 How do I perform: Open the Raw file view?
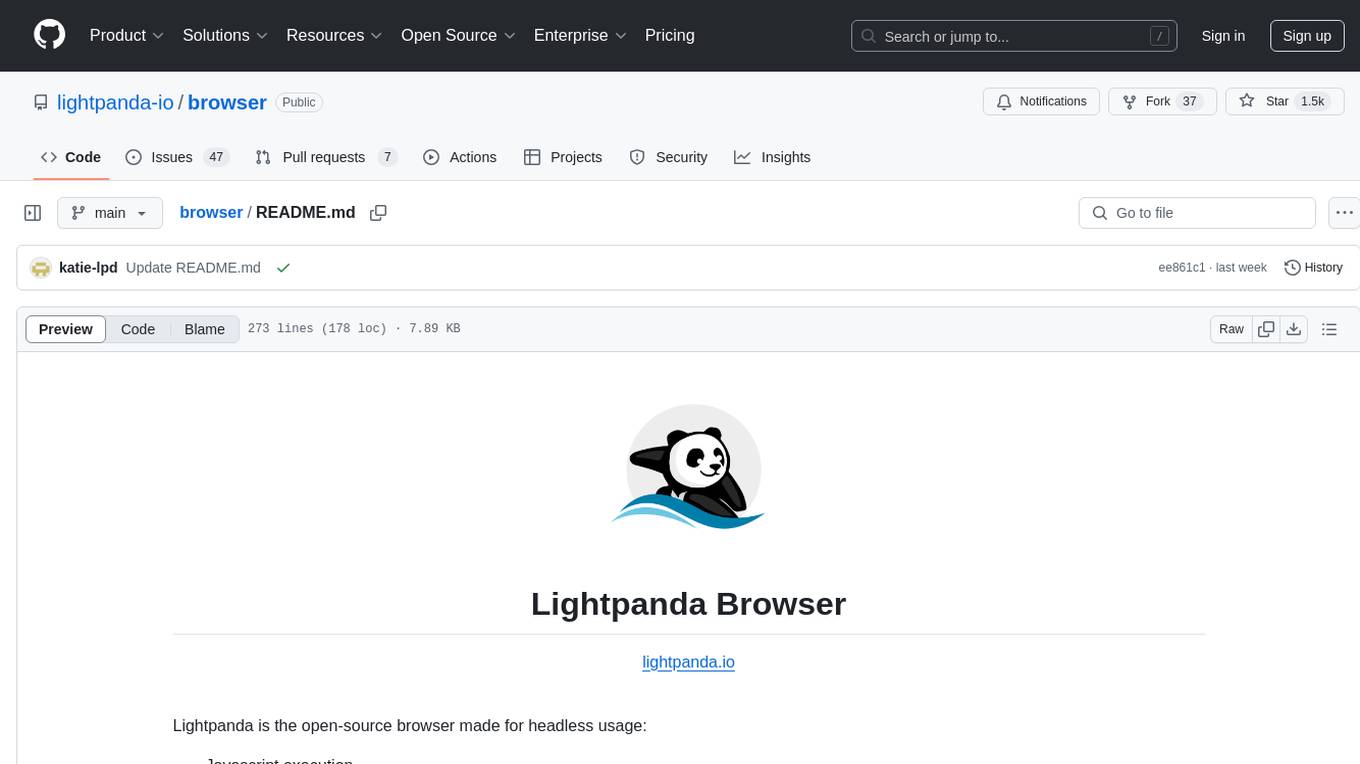click(x=1231, y=329)
